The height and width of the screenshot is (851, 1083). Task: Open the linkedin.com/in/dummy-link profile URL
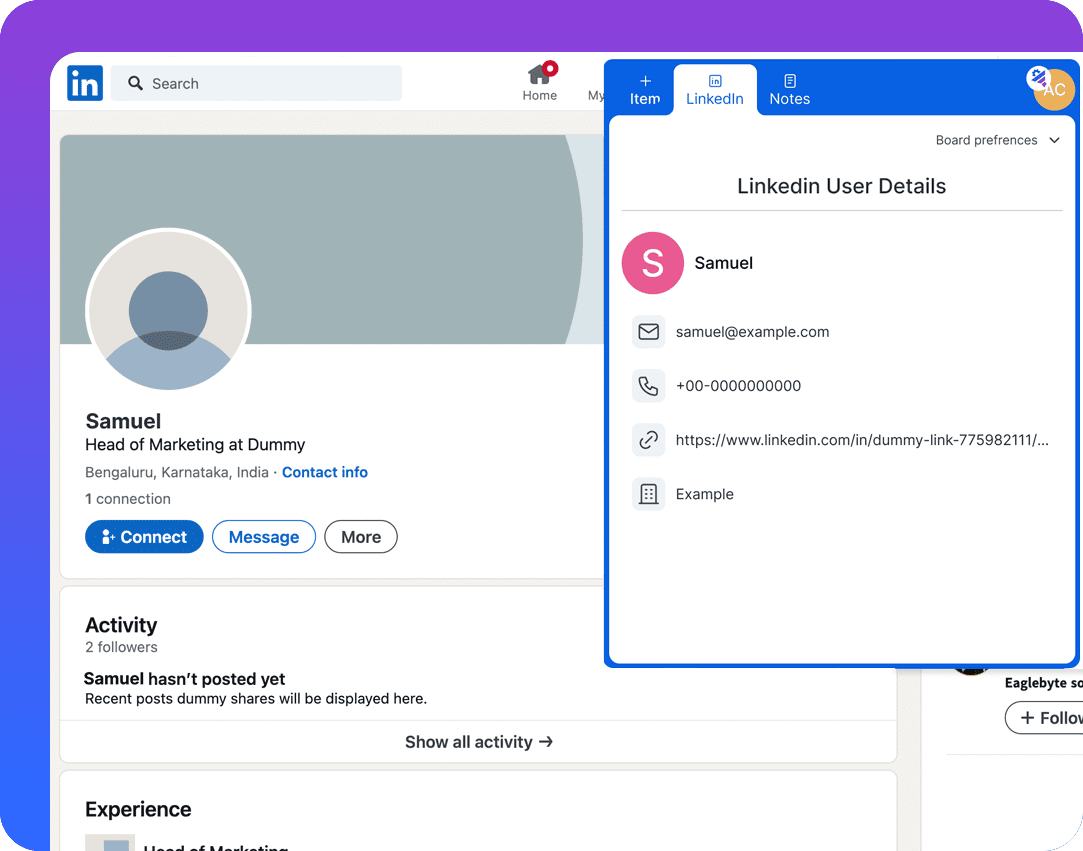862,440
